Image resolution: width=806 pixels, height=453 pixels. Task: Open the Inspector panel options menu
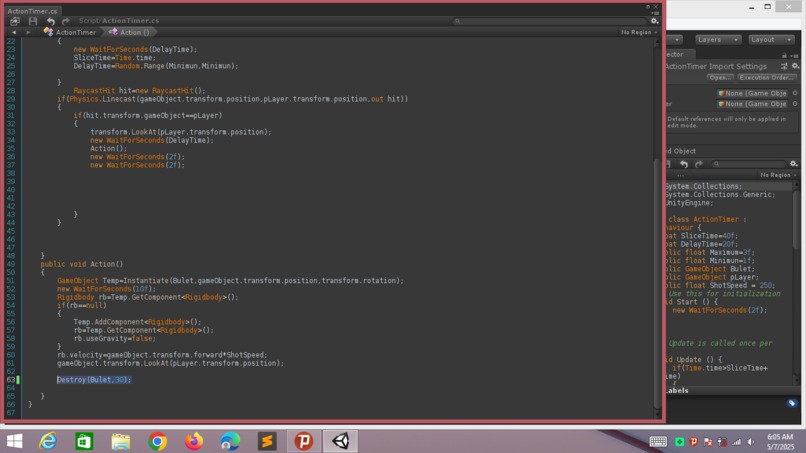pos(795,55)
